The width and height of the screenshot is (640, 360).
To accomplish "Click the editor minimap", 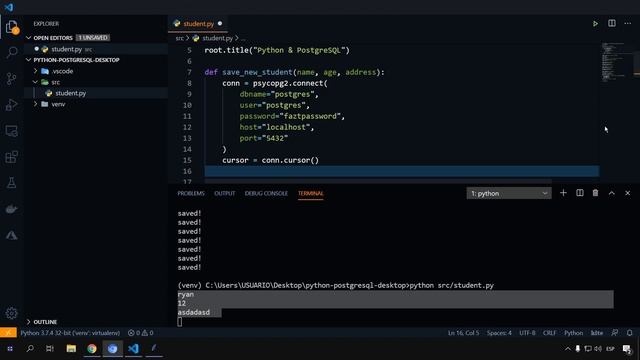I will pyautogui.click(x=615, y=62).
